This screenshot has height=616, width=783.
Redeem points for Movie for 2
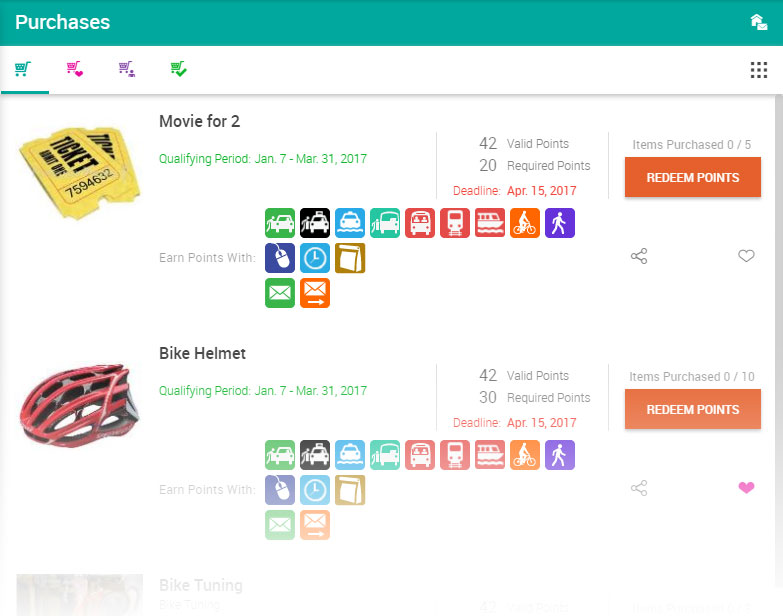coord(693,177)
